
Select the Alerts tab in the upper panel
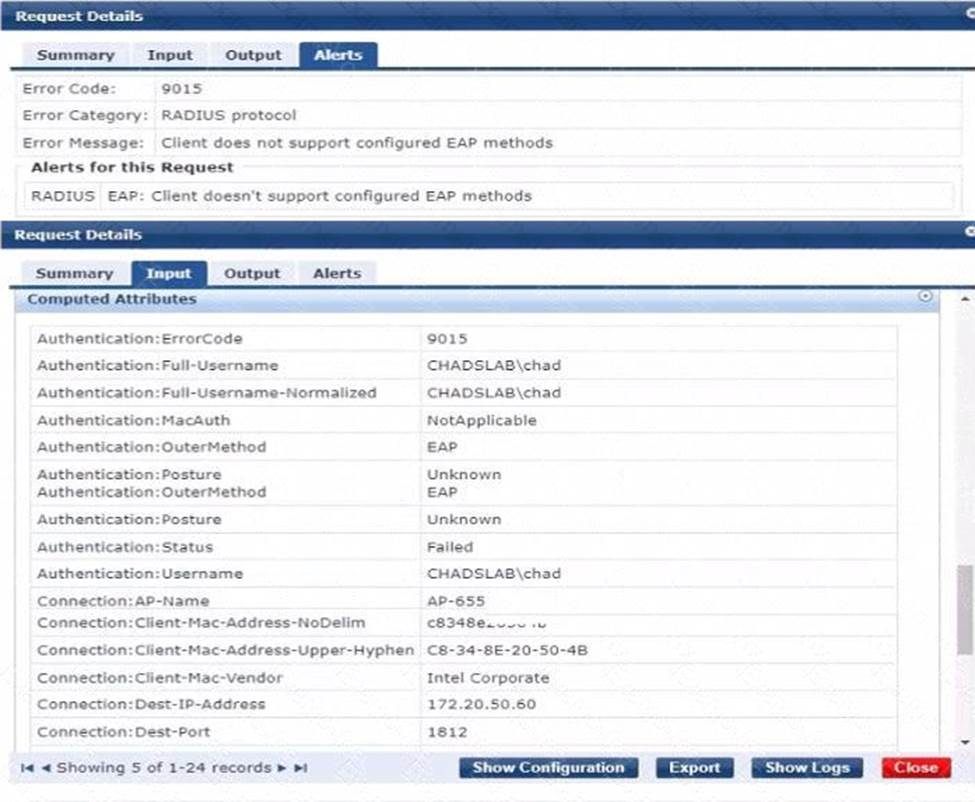[x=338, y=55]
